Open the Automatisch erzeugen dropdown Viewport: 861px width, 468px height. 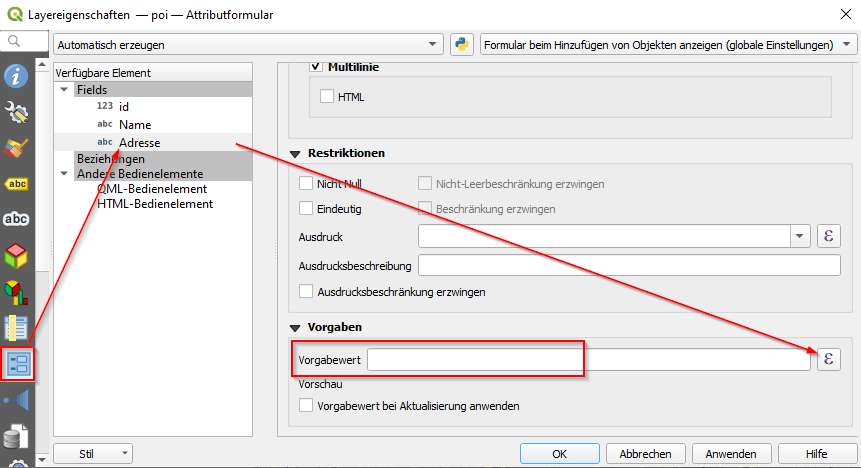[248, 45]
